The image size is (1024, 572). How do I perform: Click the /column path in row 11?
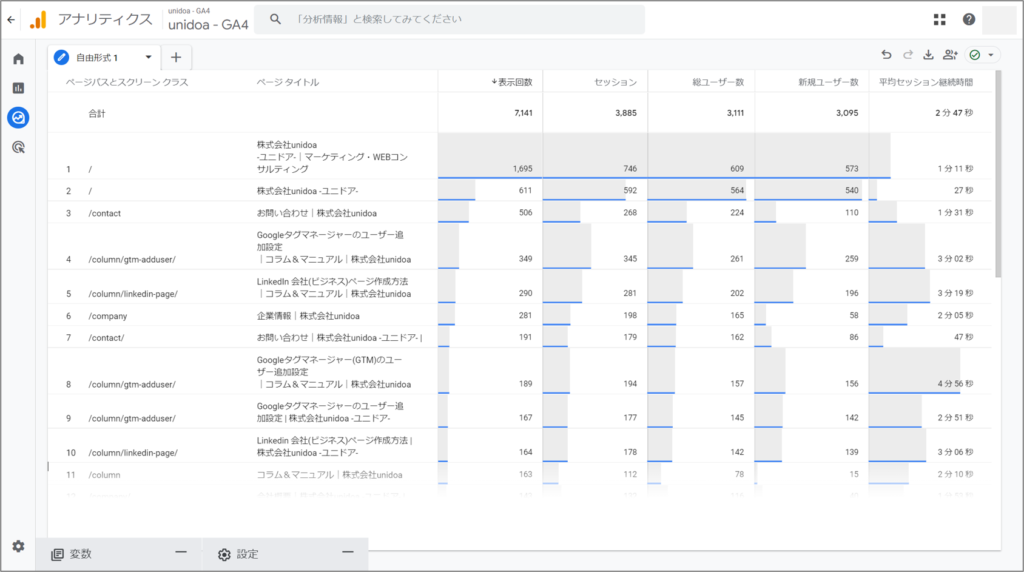pos(104,475)
